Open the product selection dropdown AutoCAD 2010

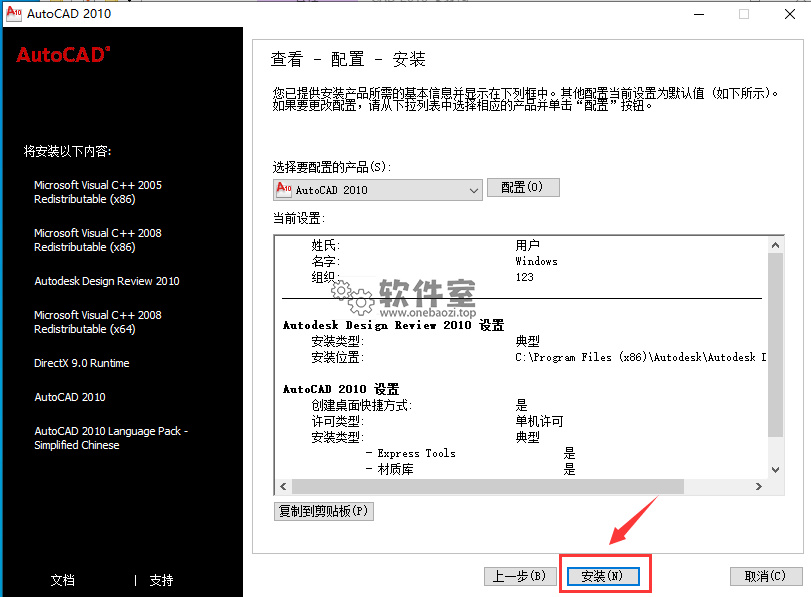(378, 190)
